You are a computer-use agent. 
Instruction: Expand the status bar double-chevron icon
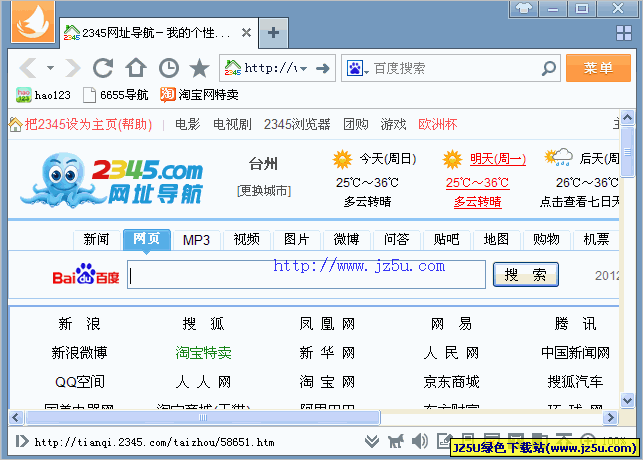pos(372,442)
